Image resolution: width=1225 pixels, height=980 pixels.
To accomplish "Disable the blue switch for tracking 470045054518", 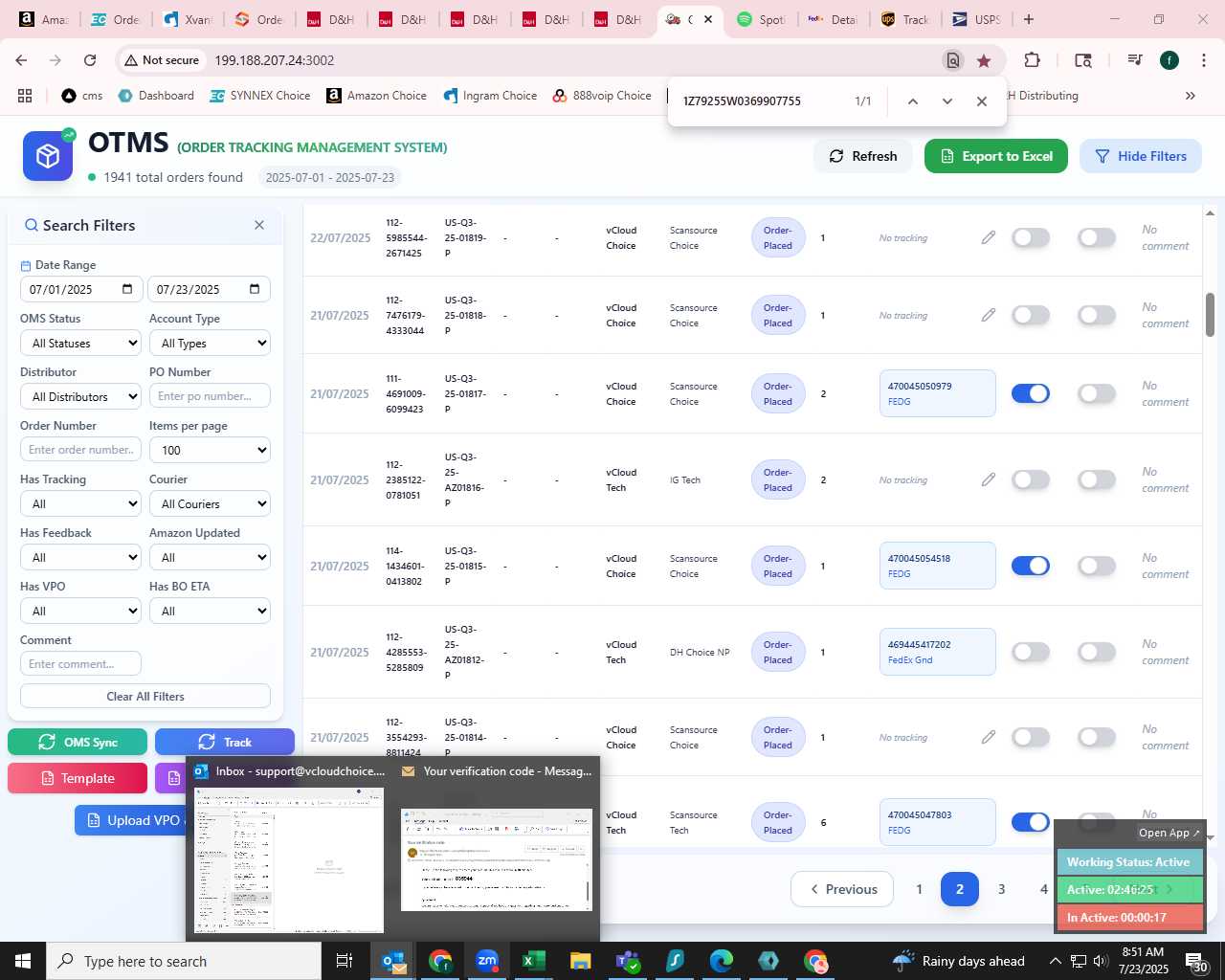I will 1031,566.
